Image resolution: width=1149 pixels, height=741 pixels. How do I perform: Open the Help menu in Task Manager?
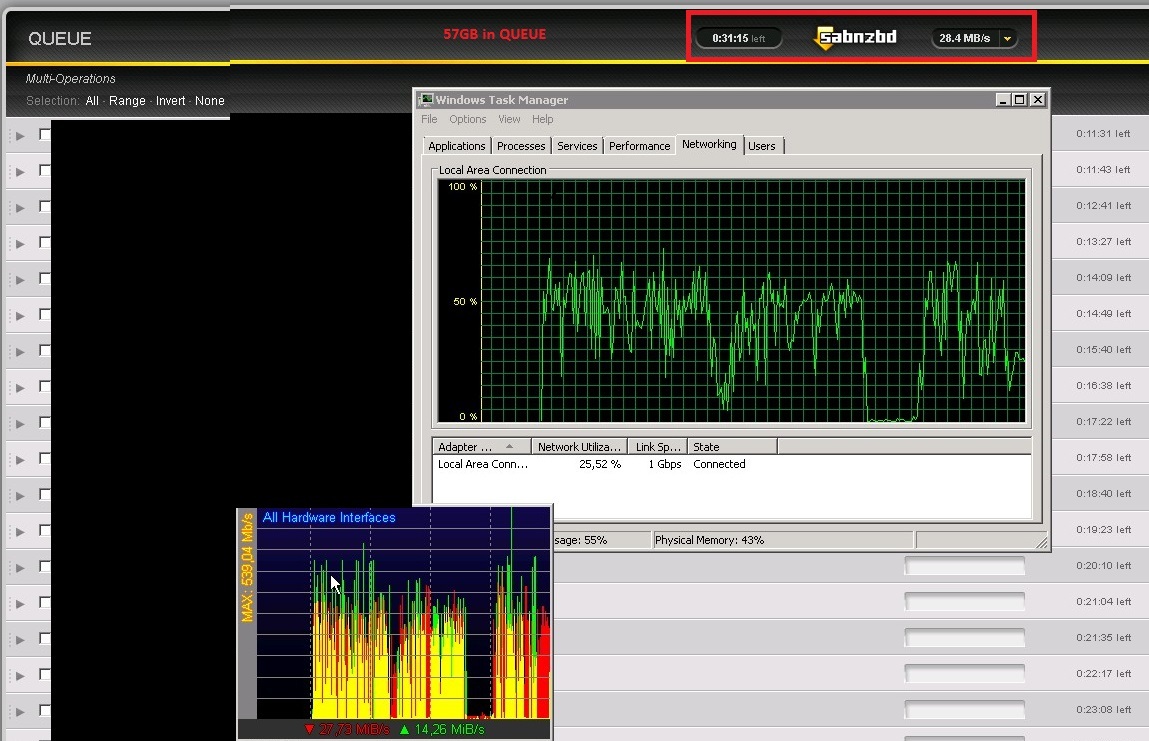[x=543, y=119]
